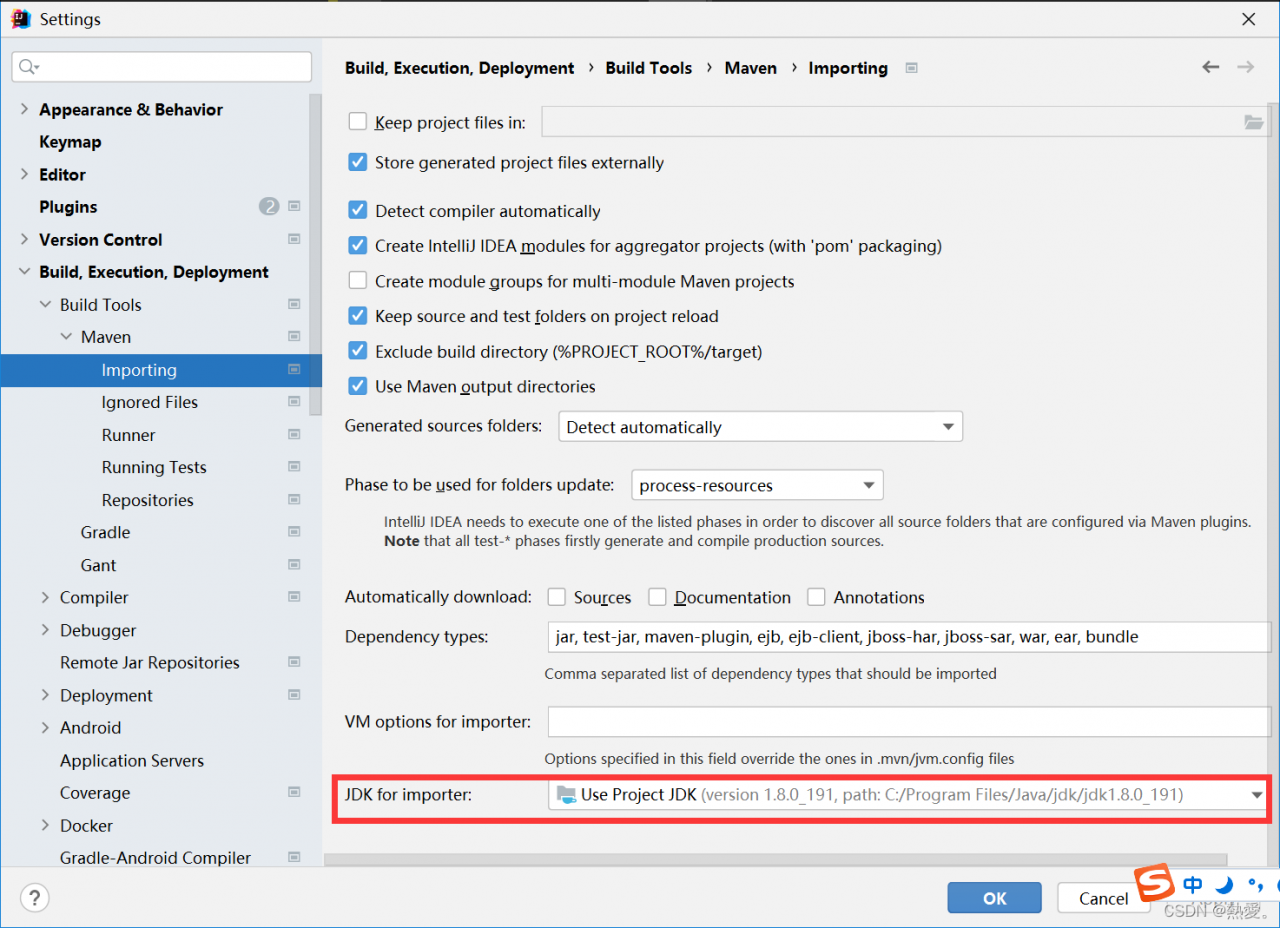This screenshot has height=928, width=1280.
Task: Click project-level icon next to Deployment
Action: (x=294, y=695)
